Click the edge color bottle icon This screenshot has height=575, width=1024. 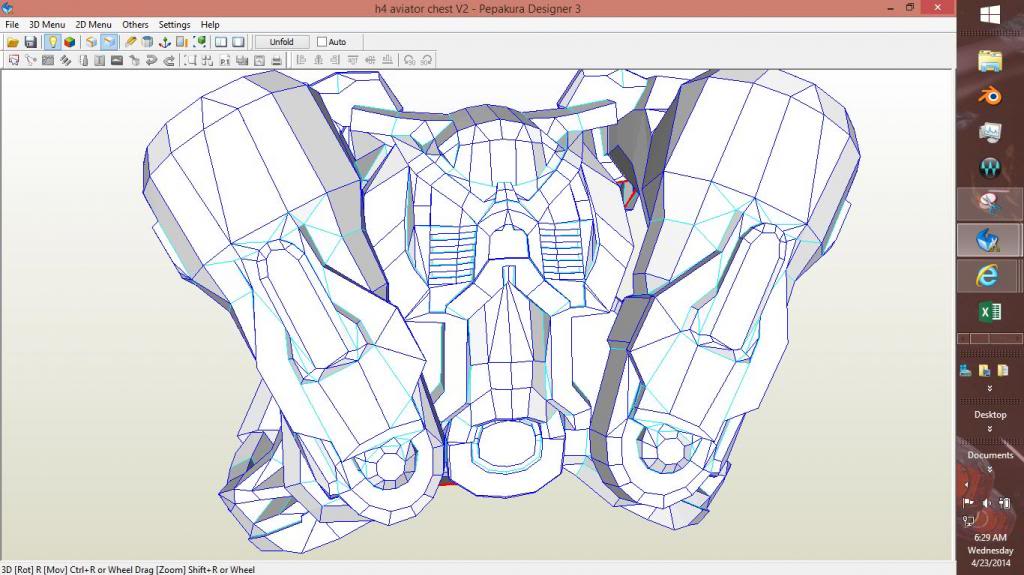[x=83, y=60]
